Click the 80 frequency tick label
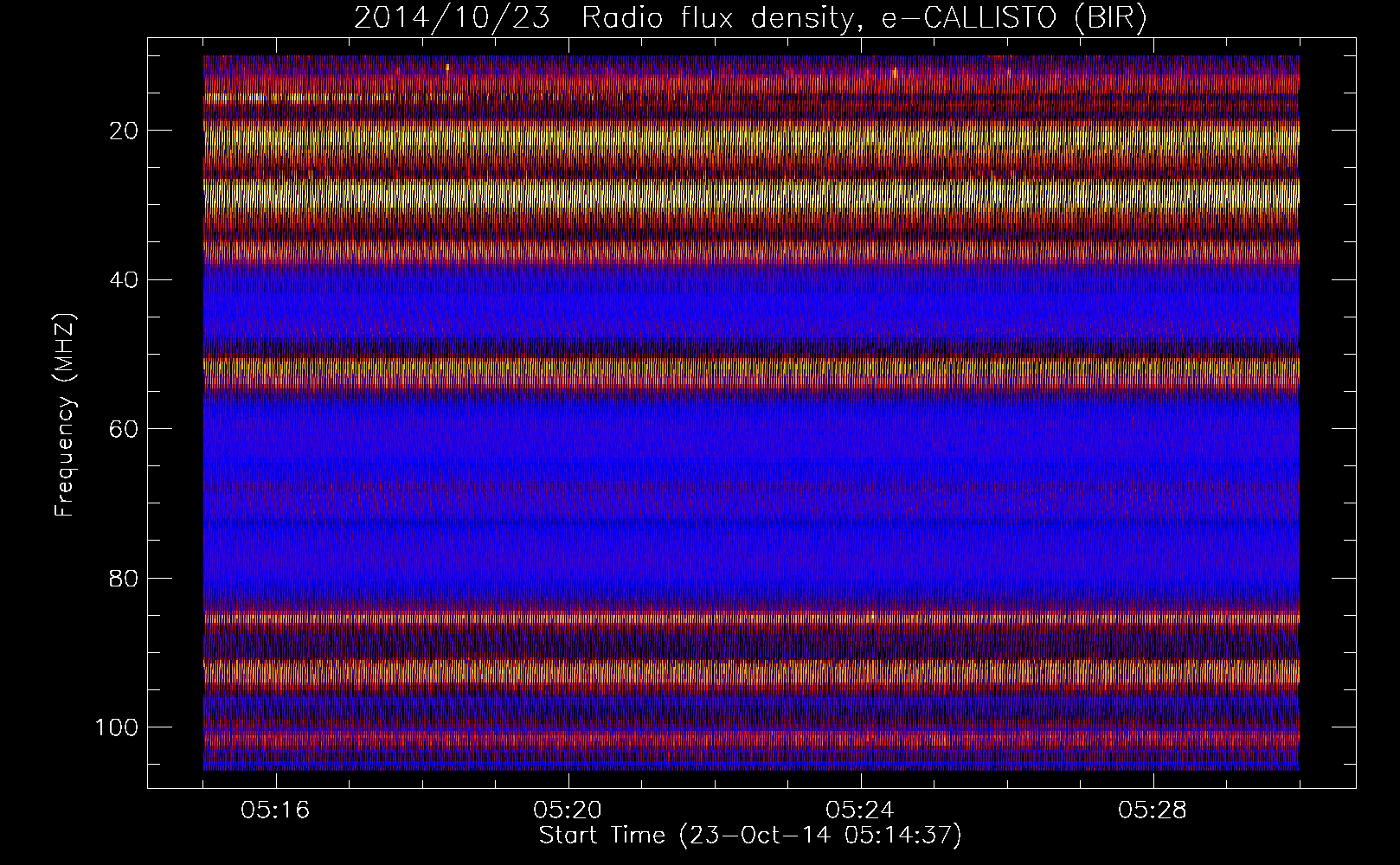This screenshot has width=1400, height=865. 124,578
